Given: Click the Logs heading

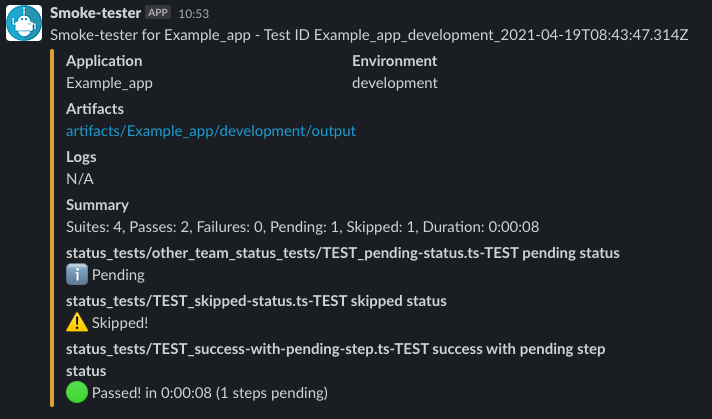Looking at the screenshot, I should coord(81,157).
